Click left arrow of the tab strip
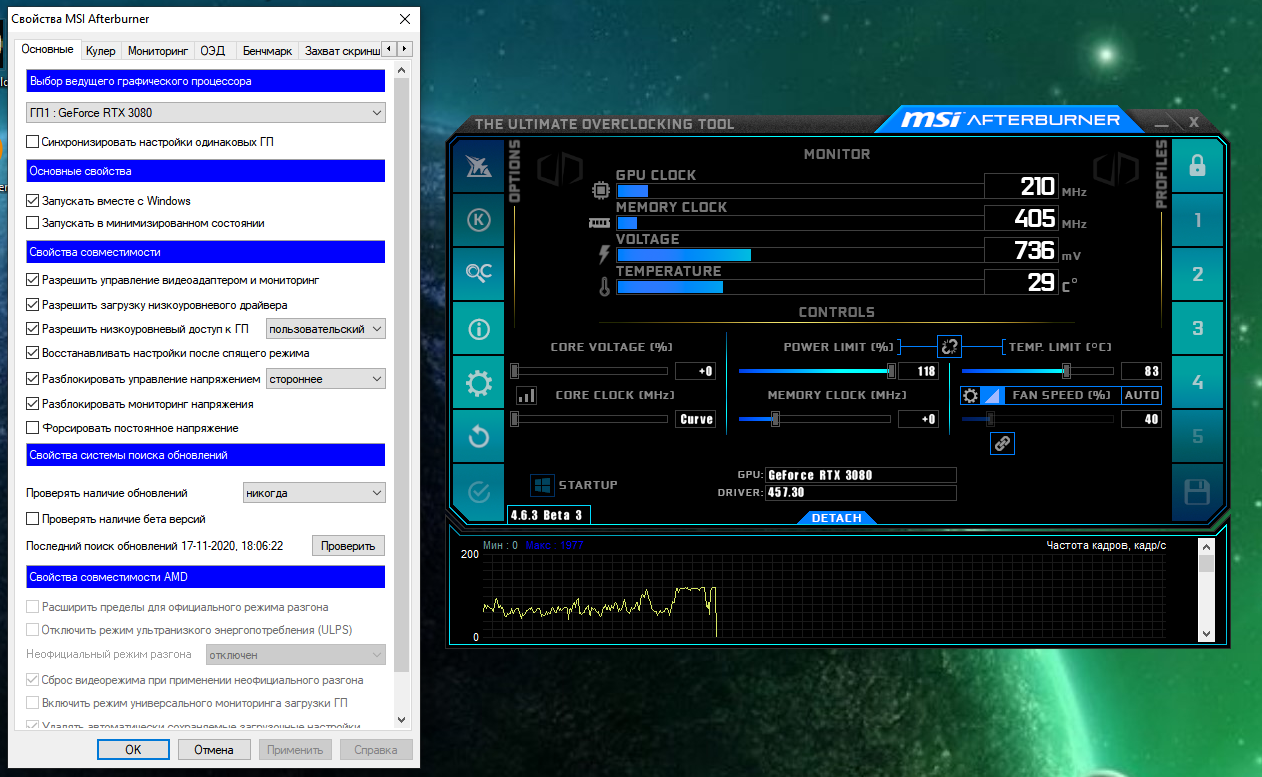Viewport: 1262px width, 777px height. pyautogui.click(x=390, y=49)
